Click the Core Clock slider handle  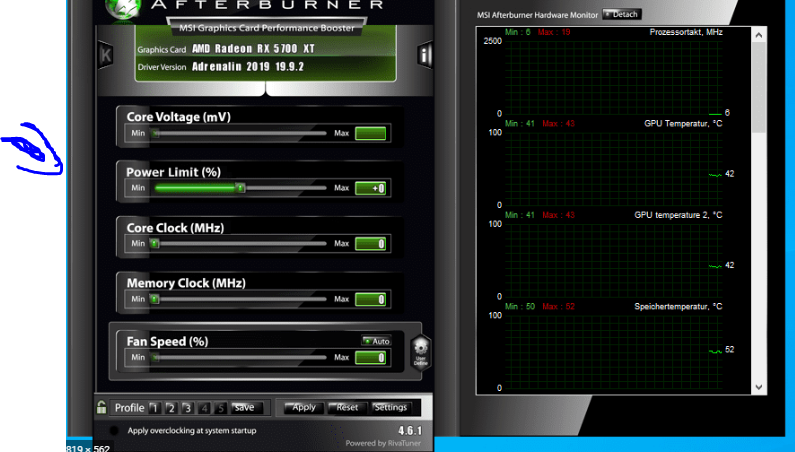coord(155,244)
